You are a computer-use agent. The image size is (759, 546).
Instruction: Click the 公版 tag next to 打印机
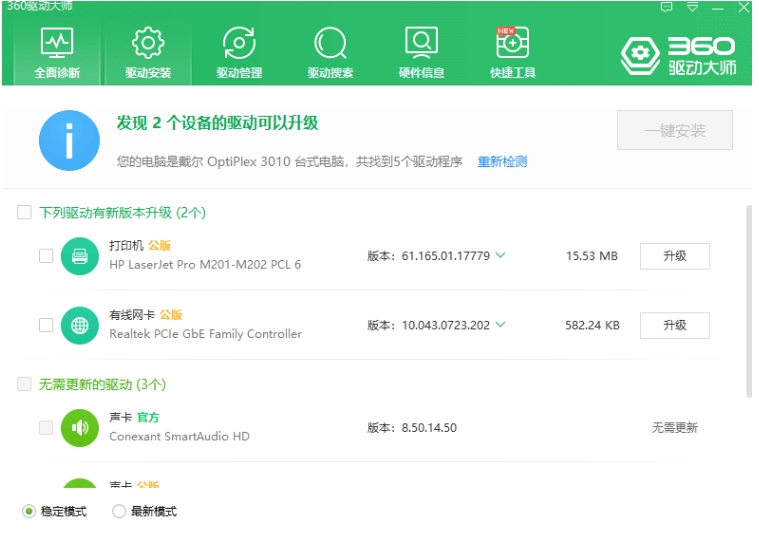coord(159,246)
